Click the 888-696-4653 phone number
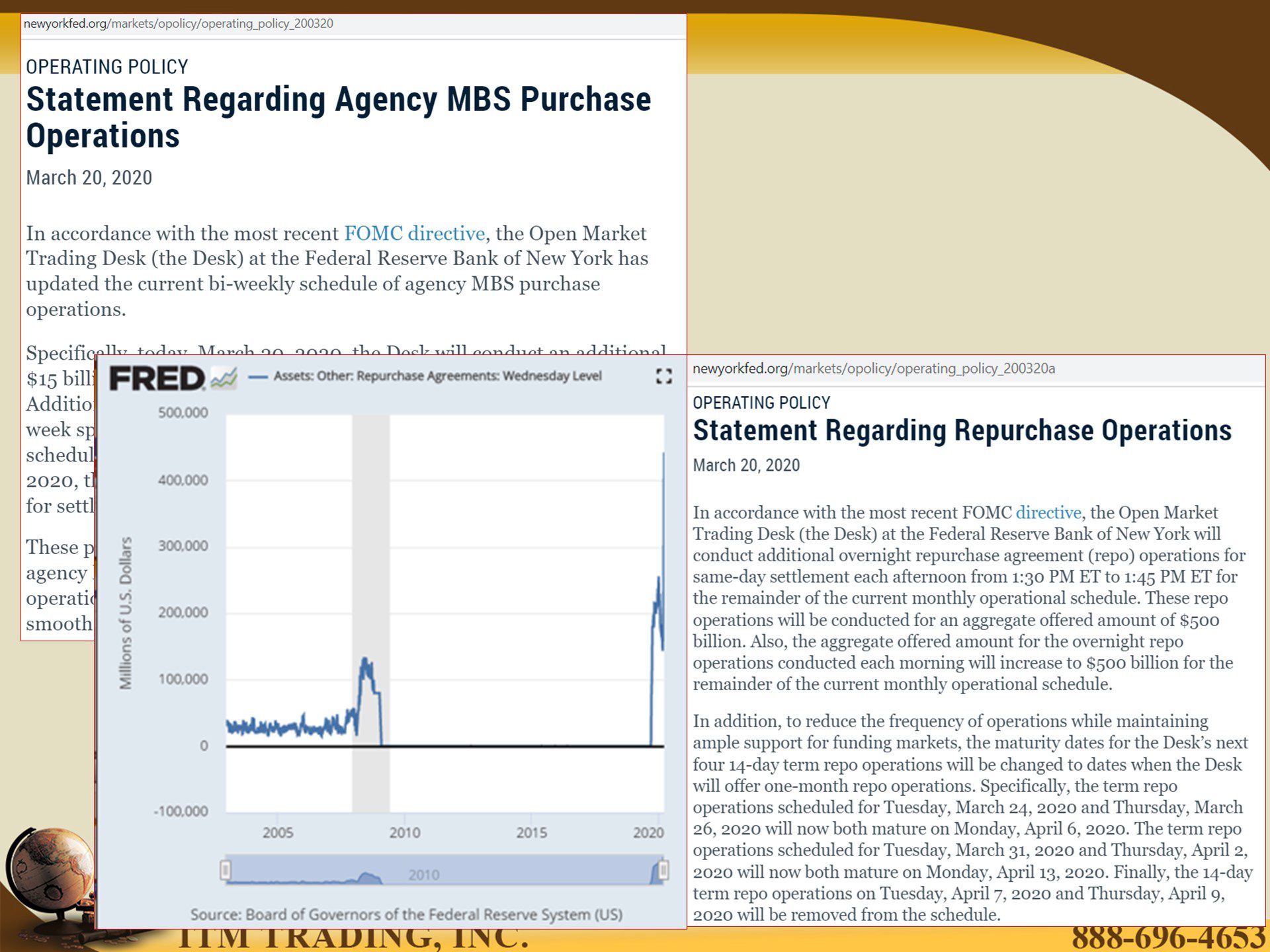Viewport: 1270px width, 952px height. tap(1169, 937)
